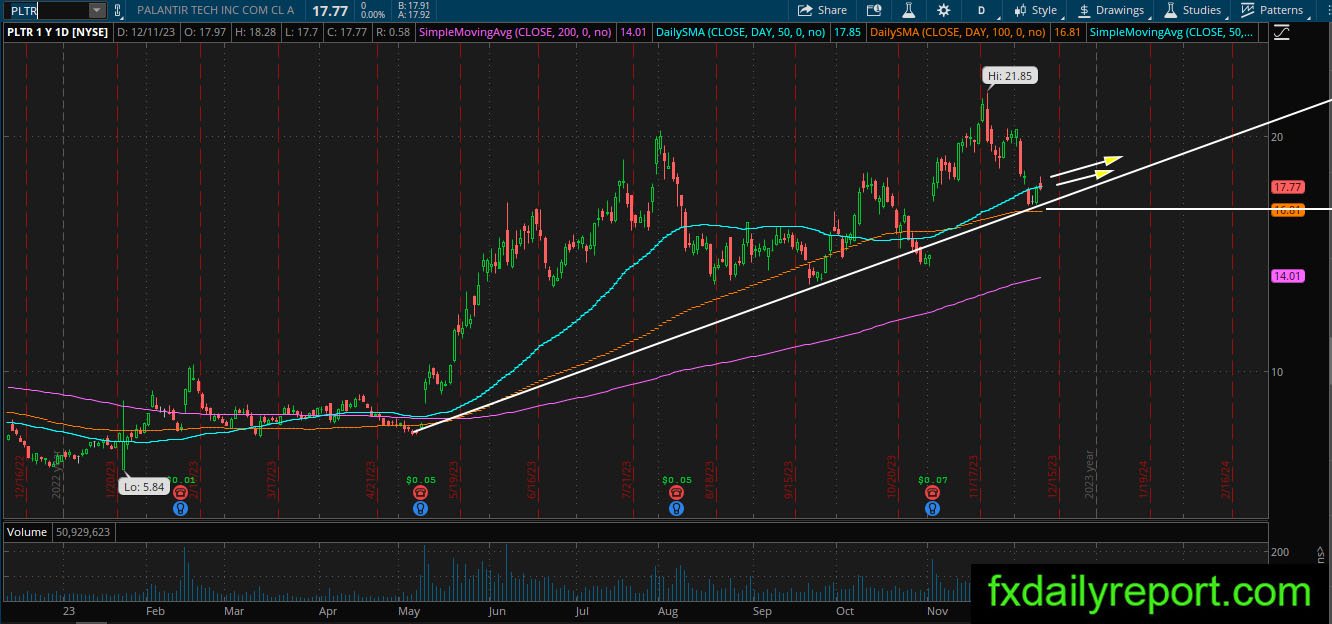
Task: Click the August blue lightbulb icon
Action: tap(677, 508)
